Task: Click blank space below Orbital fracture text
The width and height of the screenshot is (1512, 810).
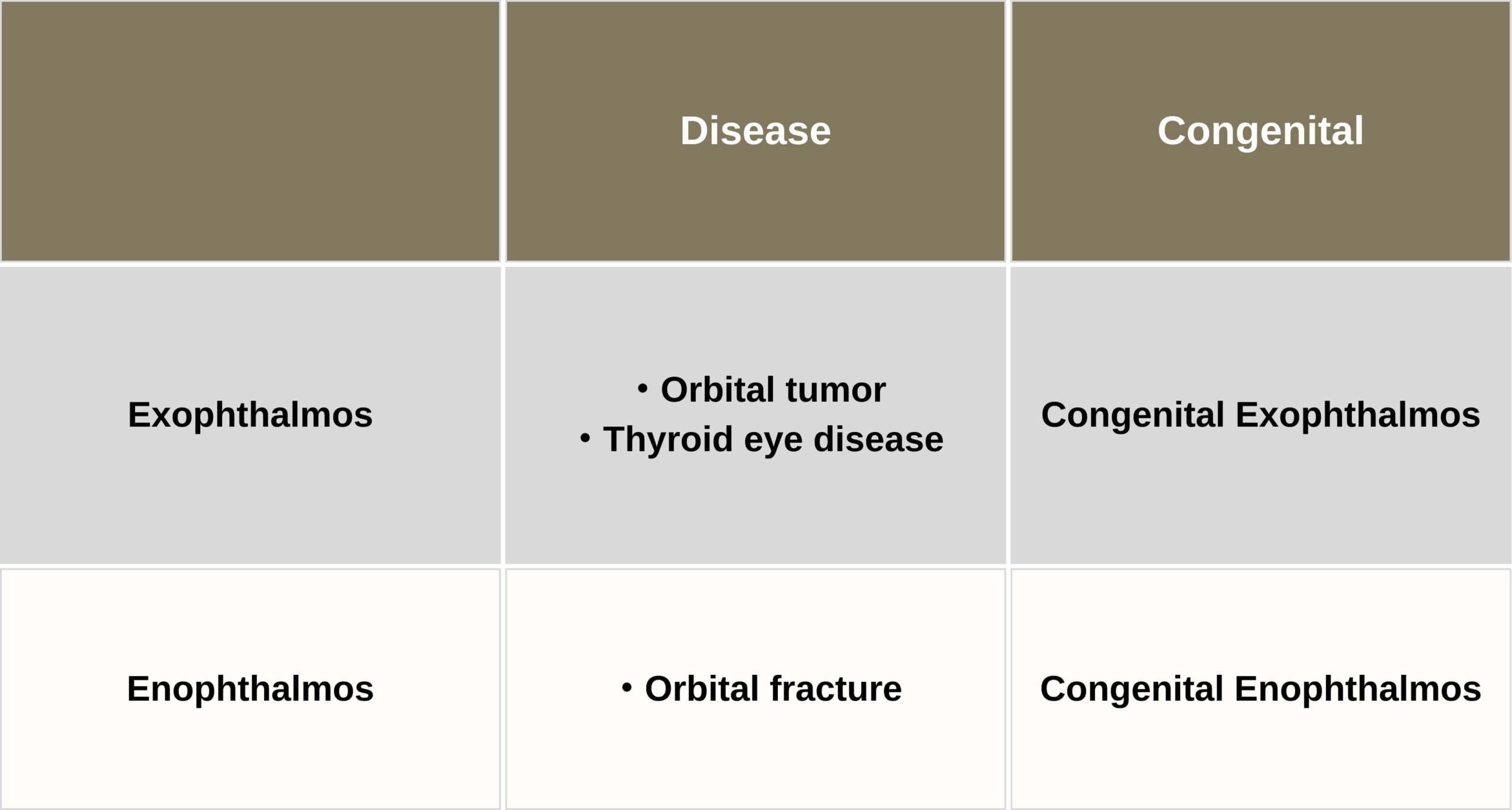Action: pyautogui.click(x=755, y=762)
